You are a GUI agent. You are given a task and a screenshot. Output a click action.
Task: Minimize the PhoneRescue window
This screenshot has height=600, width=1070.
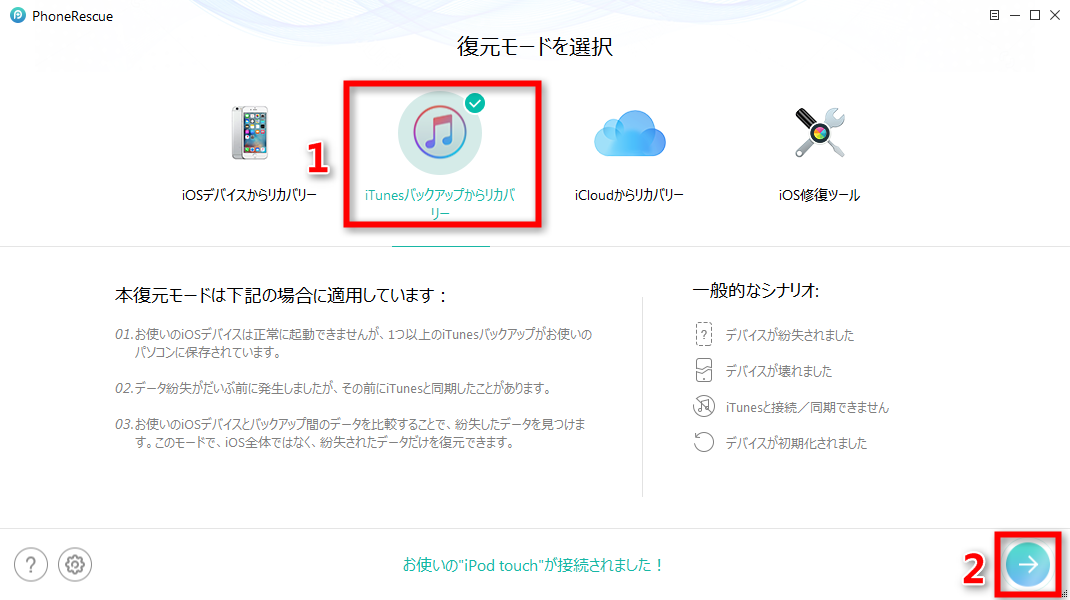point(1015,15)
